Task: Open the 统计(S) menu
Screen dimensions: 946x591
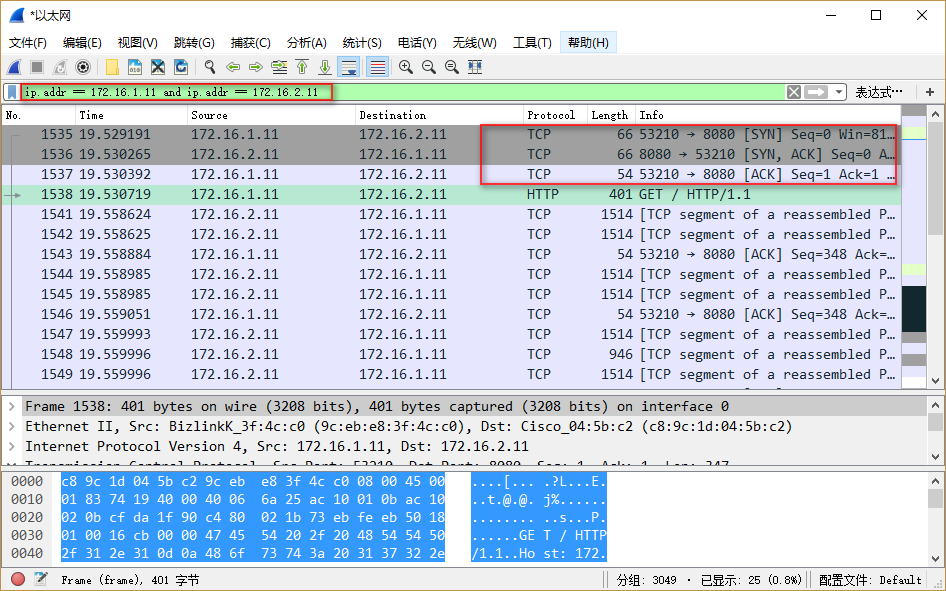Action: (362, 43)
